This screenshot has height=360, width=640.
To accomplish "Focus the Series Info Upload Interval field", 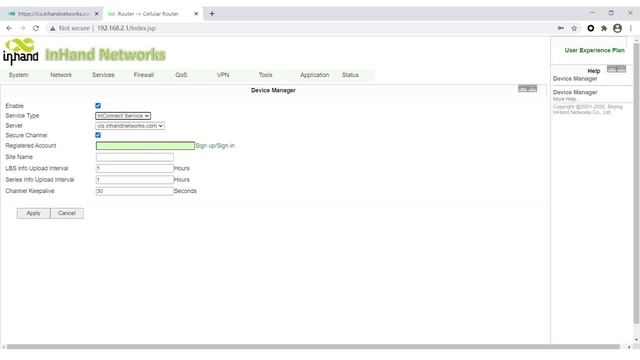I will point(135,180).
